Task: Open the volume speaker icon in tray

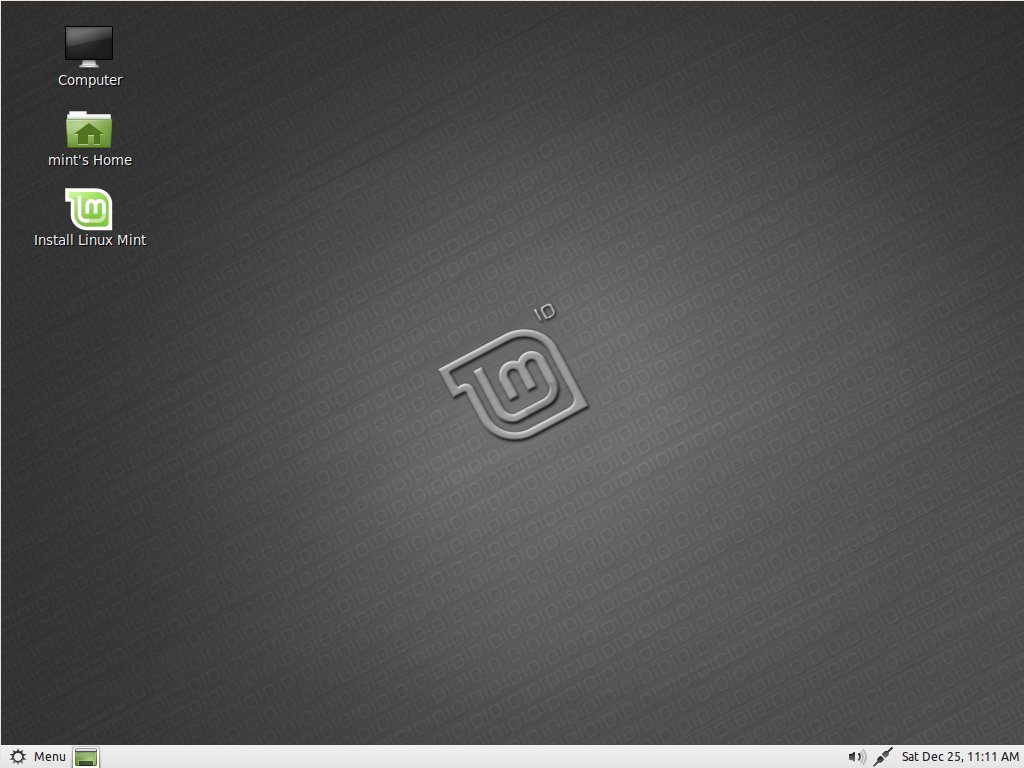Action: (856, 757)
